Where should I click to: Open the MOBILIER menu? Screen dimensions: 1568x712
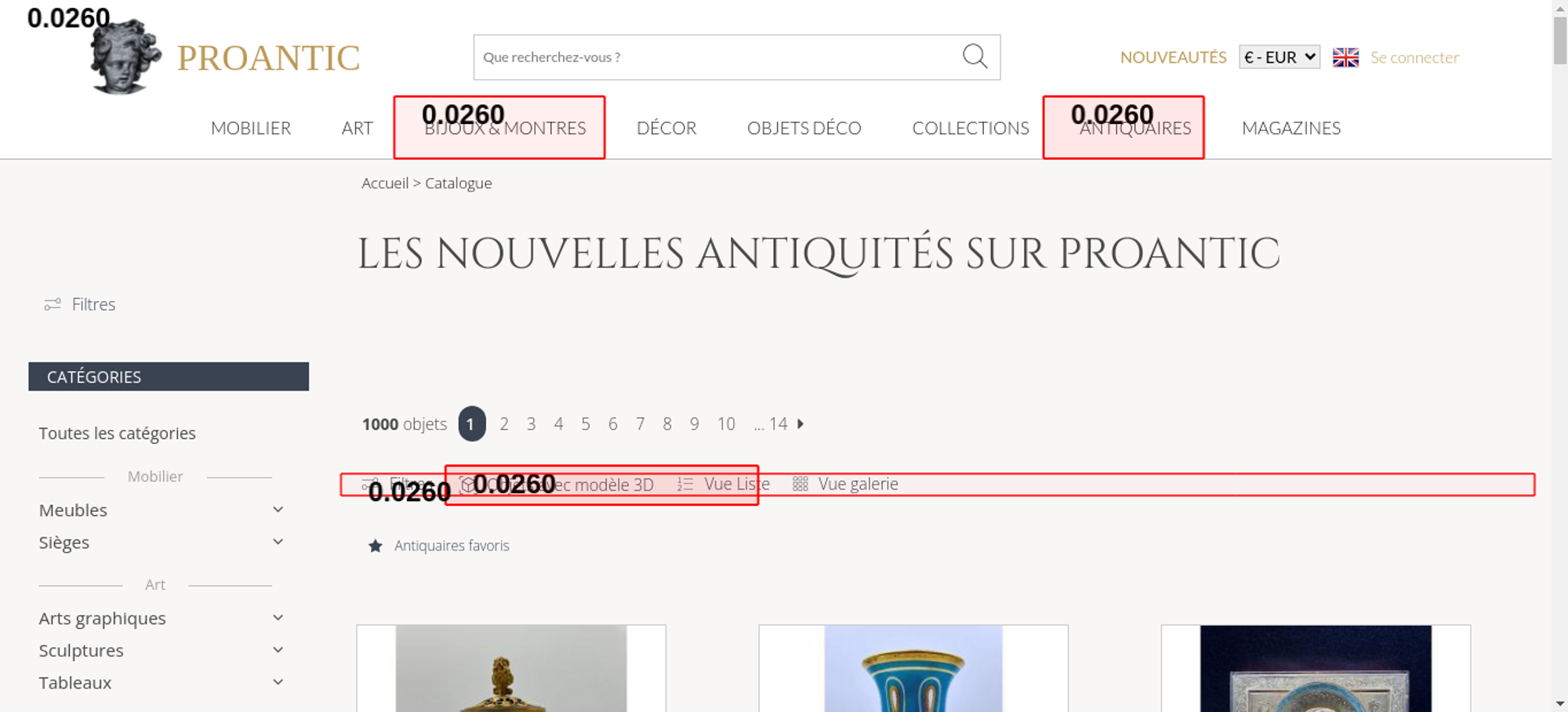[251, 129]
